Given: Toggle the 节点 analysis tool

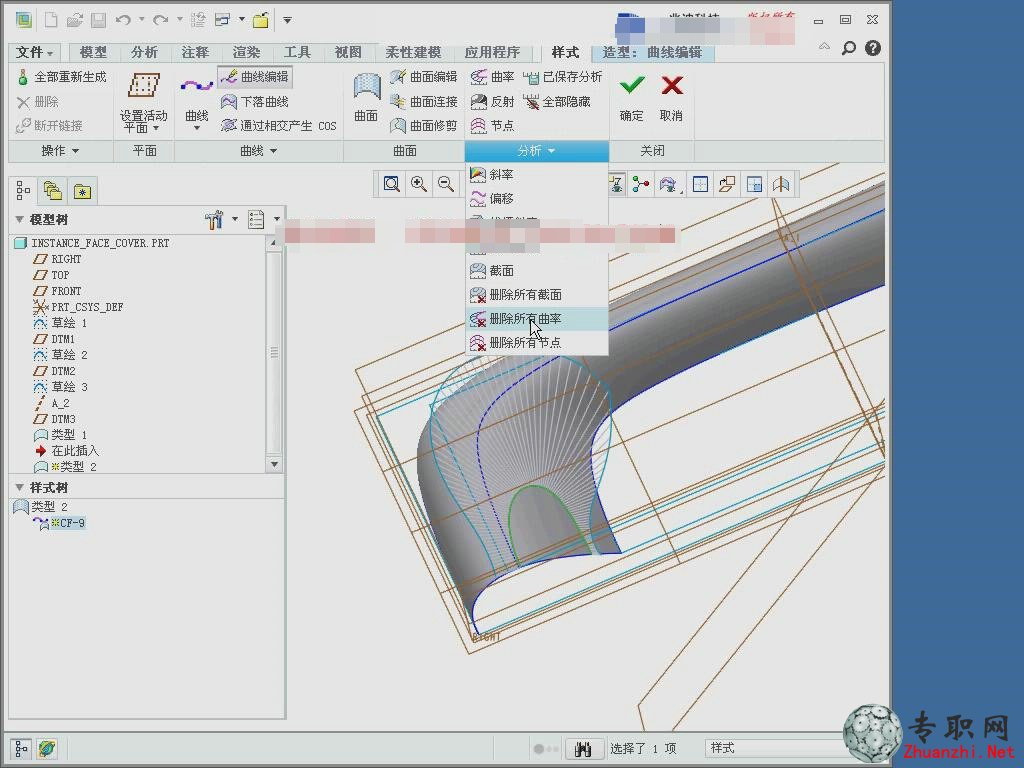Looking at the screenshot, I should point(492,125).
